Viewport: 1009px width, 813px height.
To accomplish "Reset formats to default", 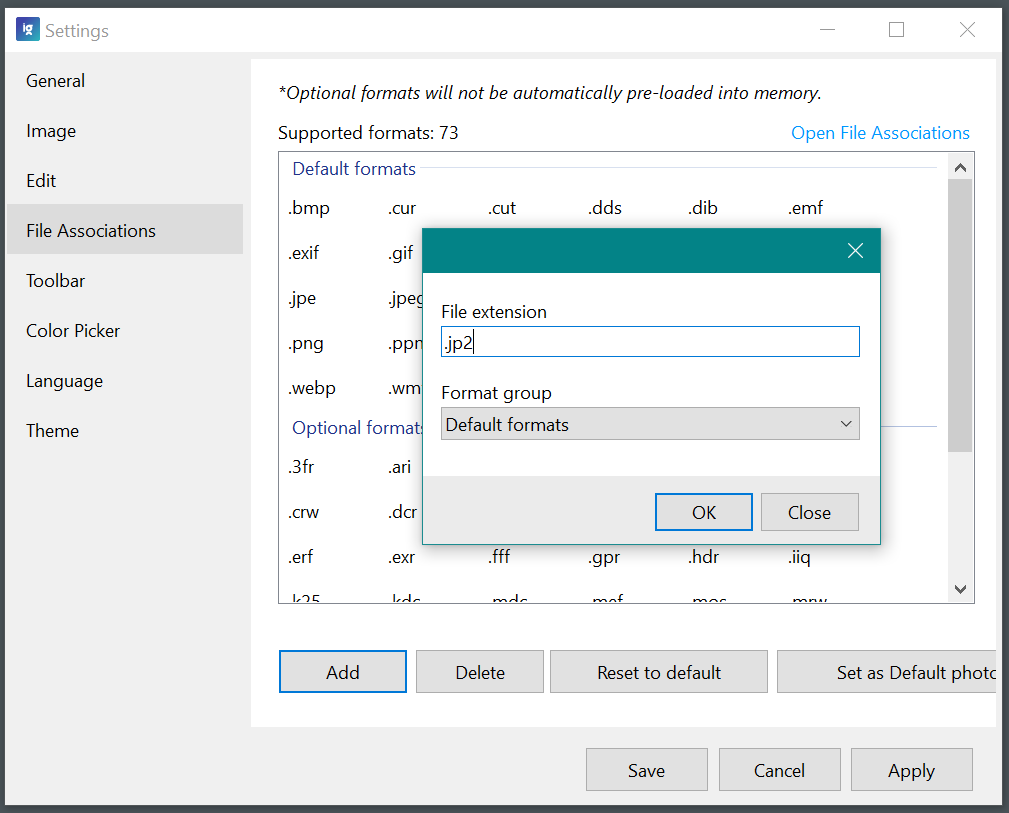I will tap(658, 671).
